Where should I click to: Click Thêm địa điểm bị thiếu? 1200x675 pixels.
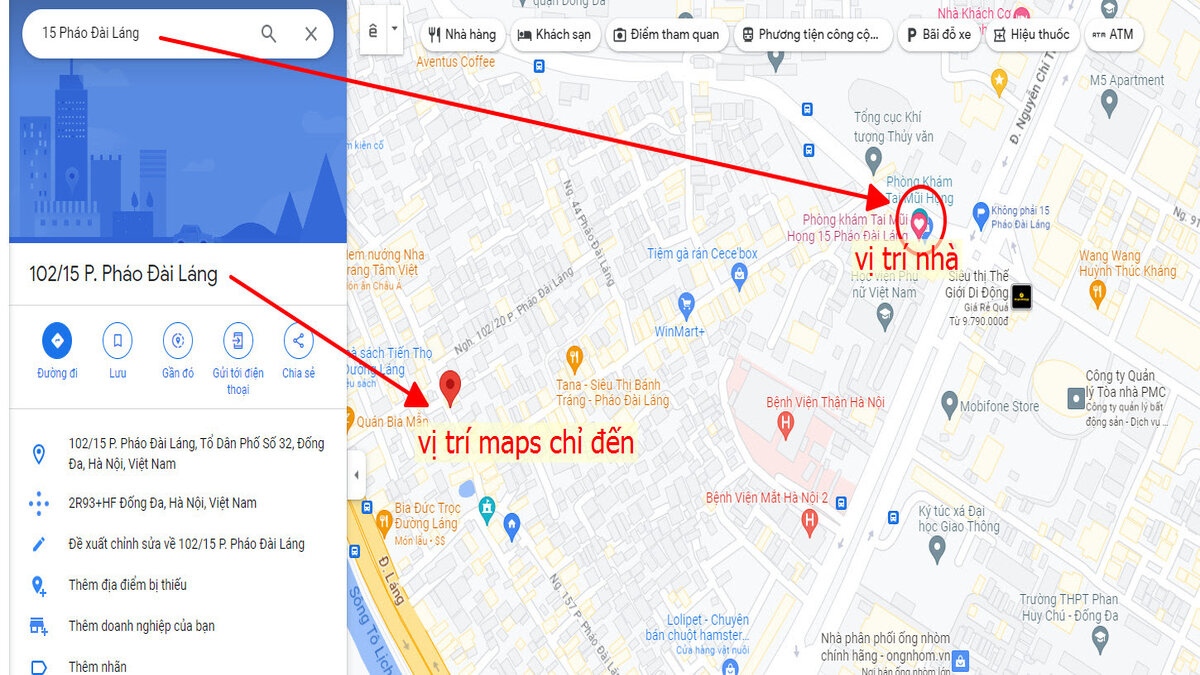click(128, 585)
